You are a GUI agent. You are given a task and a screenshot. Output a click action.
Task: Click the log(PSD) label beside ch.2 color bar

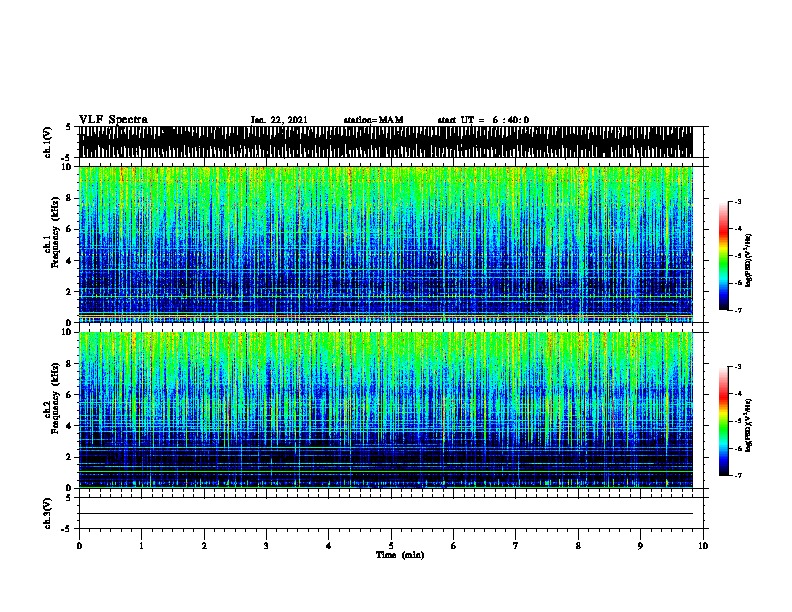(x=749, y=425)
